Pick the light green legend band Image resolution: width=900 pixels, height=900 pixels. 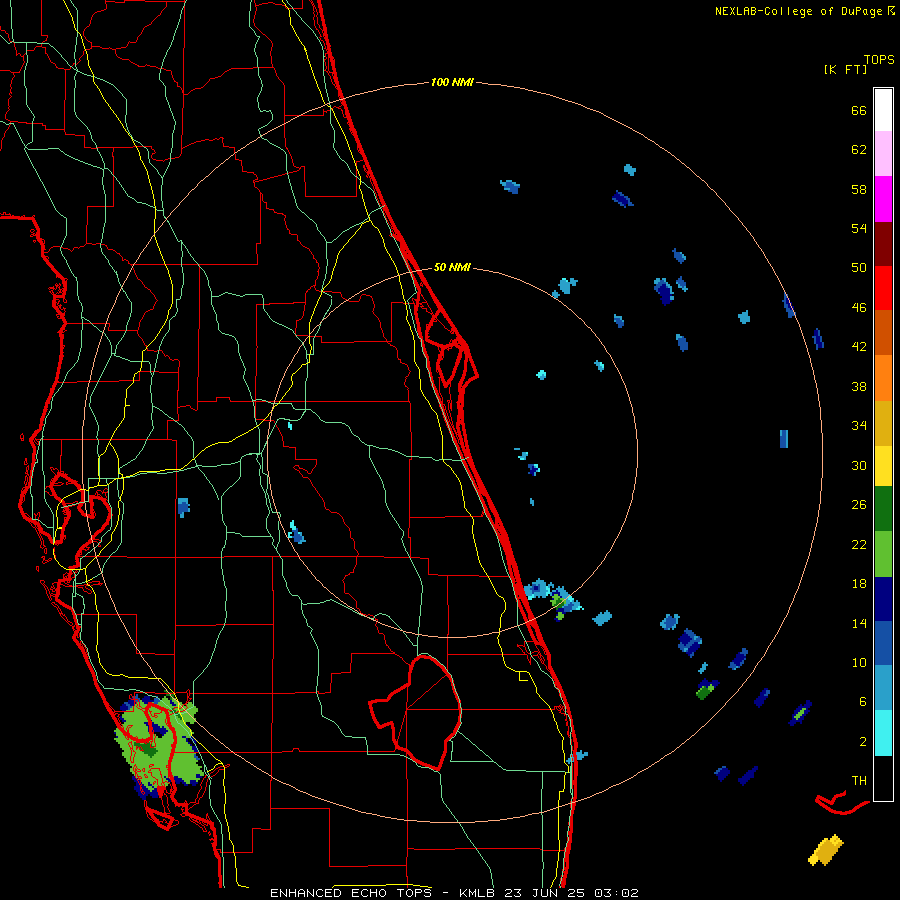[883, 554]
